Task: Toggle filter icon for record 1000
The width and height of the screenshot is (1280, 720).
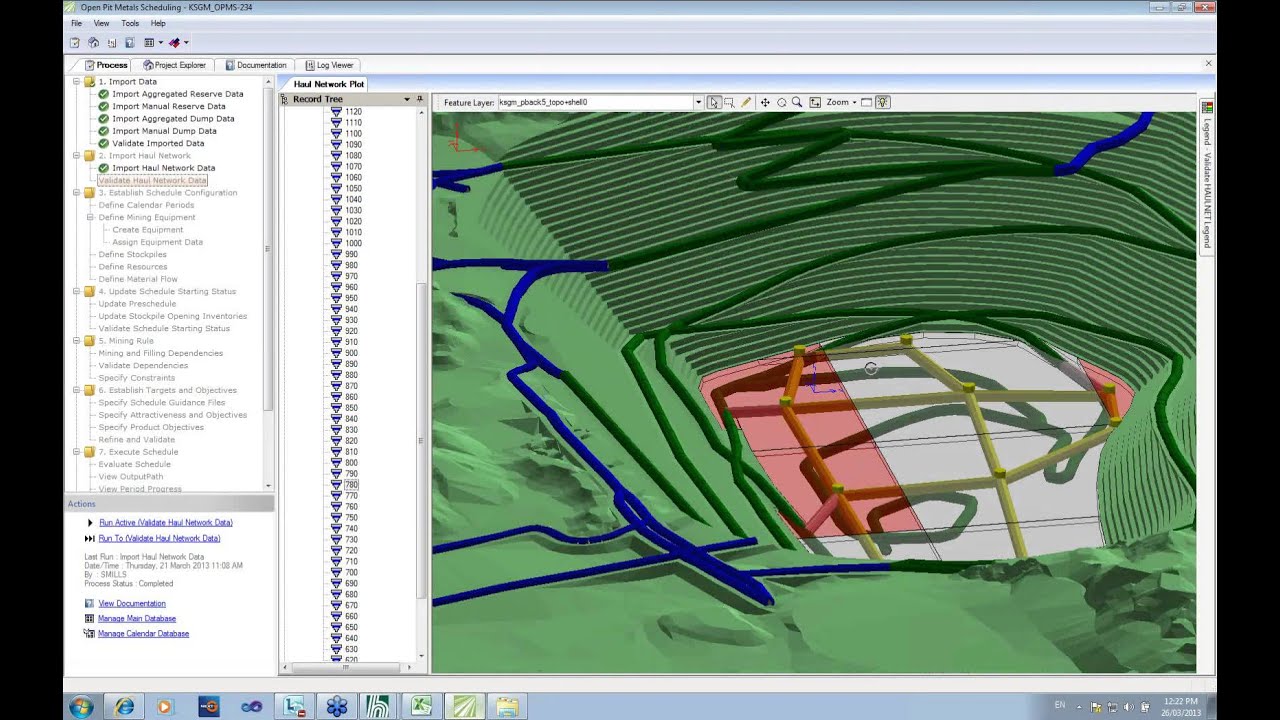Action: tap(337, 243)
